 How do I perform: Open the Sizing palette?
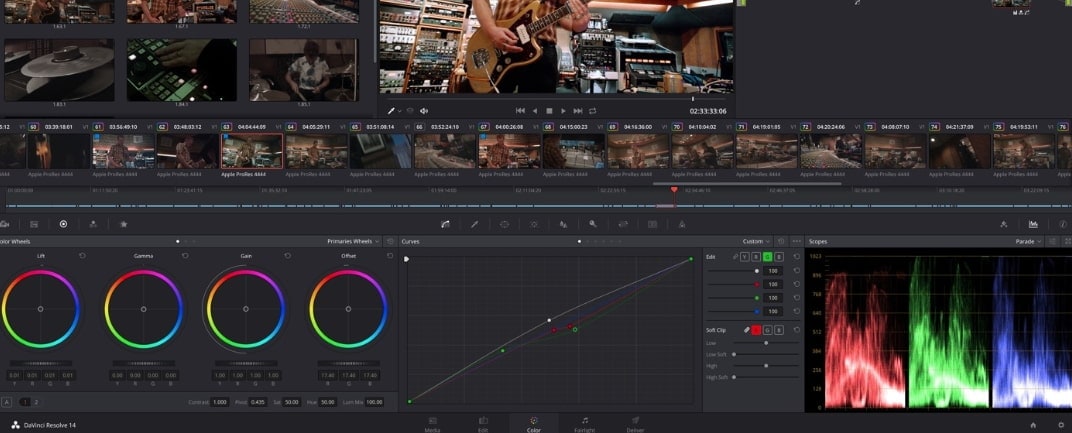click(623, 224)
